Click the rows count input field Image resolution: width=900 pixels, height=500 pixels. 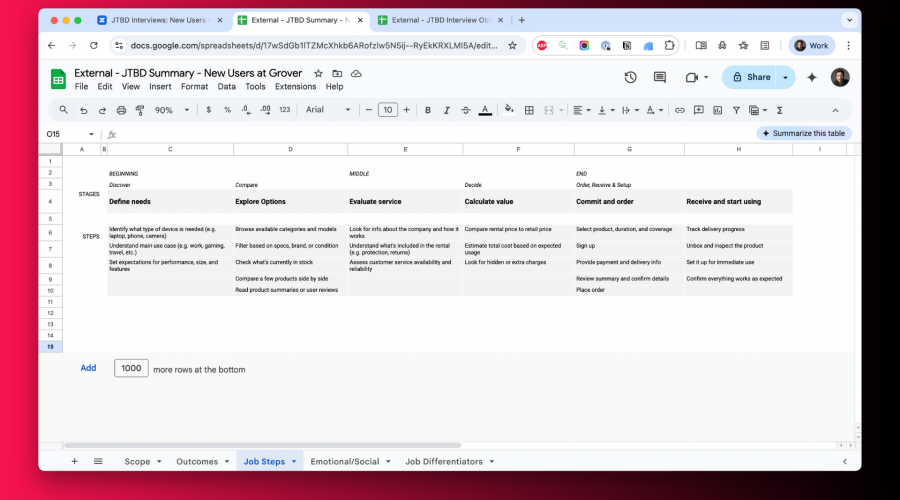131,368
